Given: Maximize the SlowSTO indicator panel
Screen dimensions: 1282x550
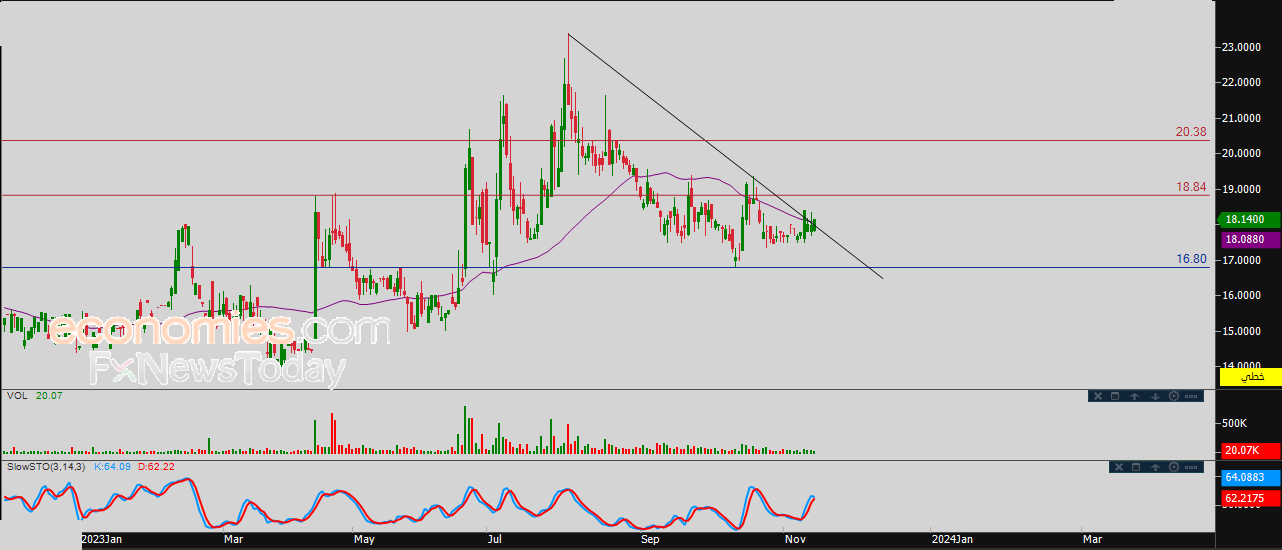Looking at the screenshot, I should 1136,467.
